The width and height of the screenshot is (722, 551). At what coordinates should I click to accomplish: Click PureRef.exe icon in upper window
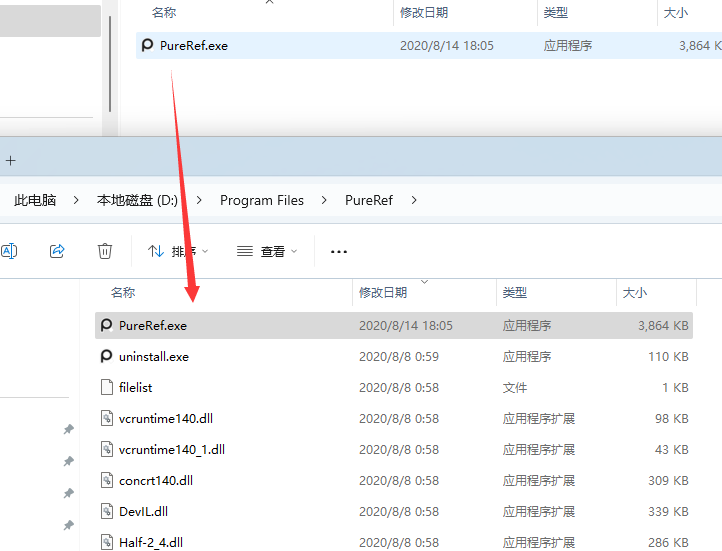pyautogui.click(x=147, y=45)
